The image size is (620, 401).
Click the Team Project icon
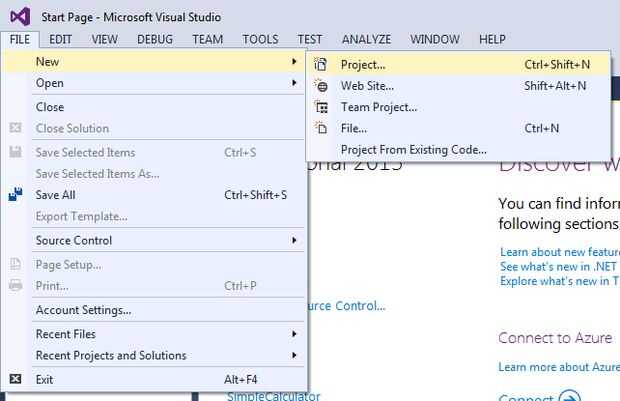click(321, 107)
